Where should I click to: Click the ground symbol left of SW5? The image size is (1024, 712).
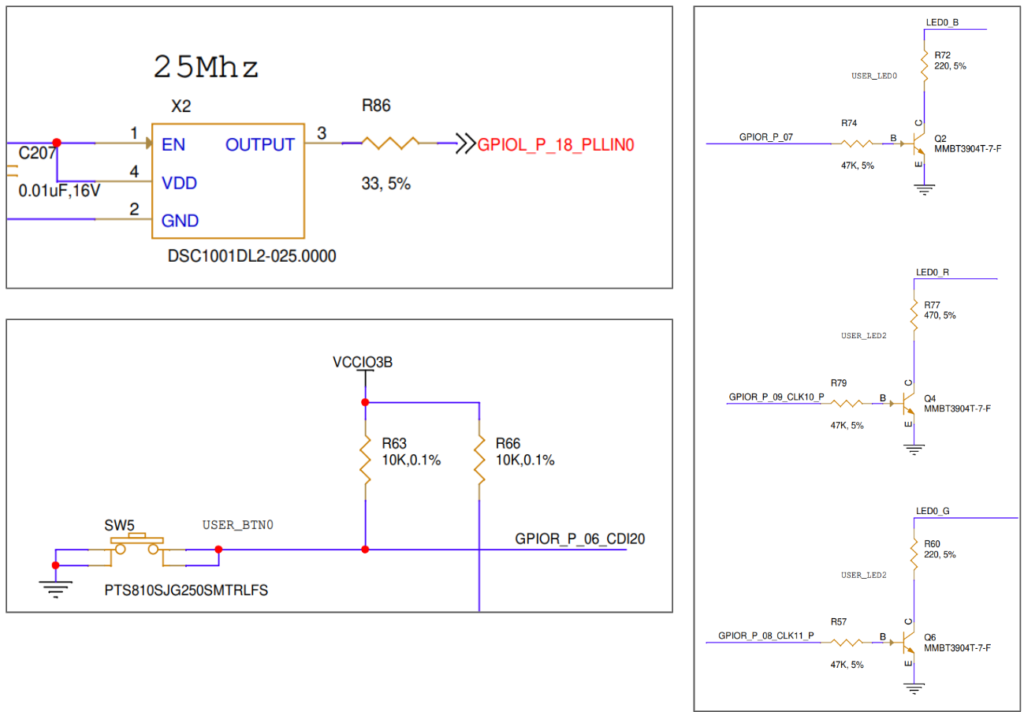(56, 589)
